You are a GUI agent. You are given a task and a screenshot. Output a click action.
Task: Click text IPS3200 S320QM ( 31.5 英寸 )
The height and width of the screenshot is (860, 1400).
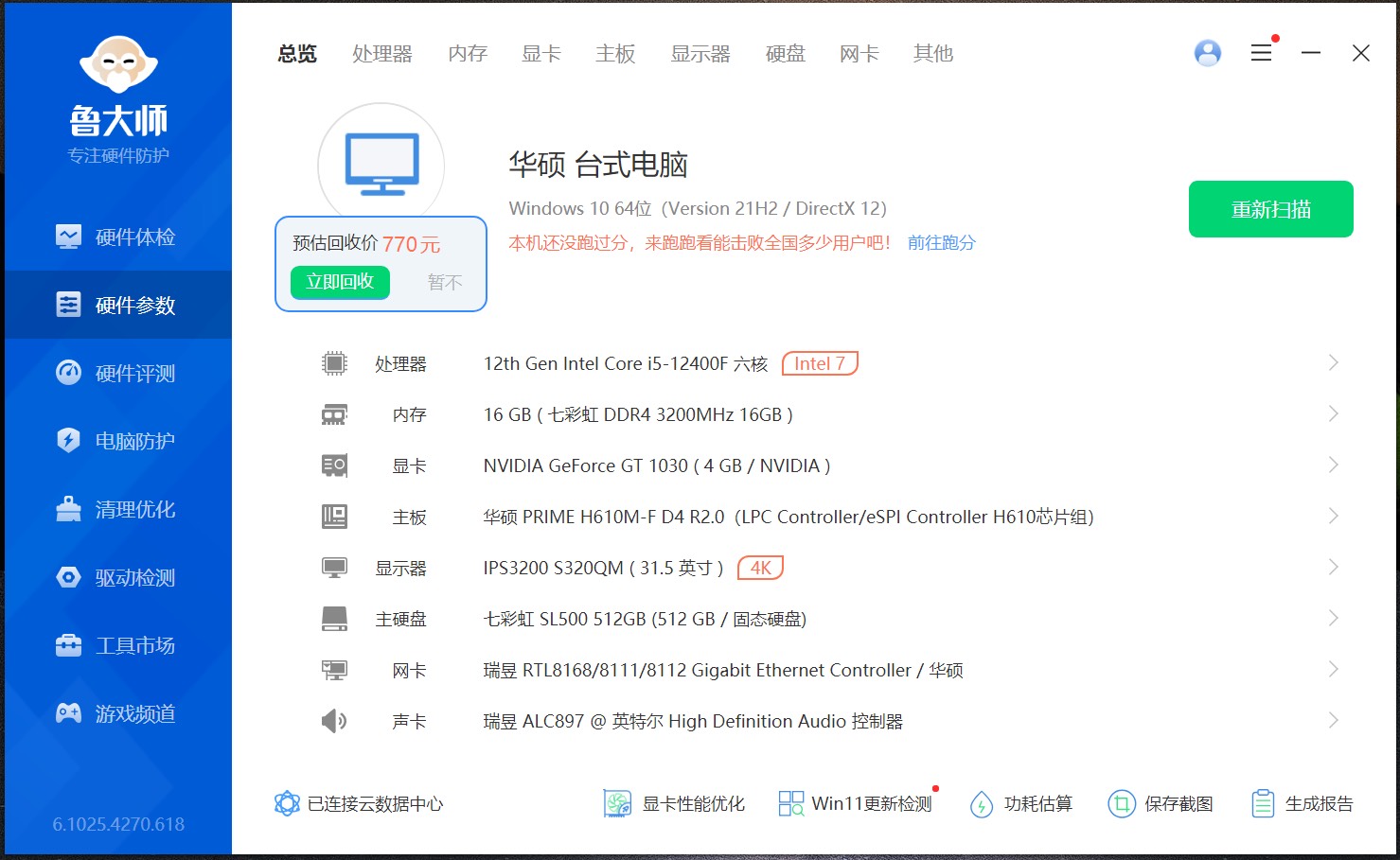tap(603, 569)
